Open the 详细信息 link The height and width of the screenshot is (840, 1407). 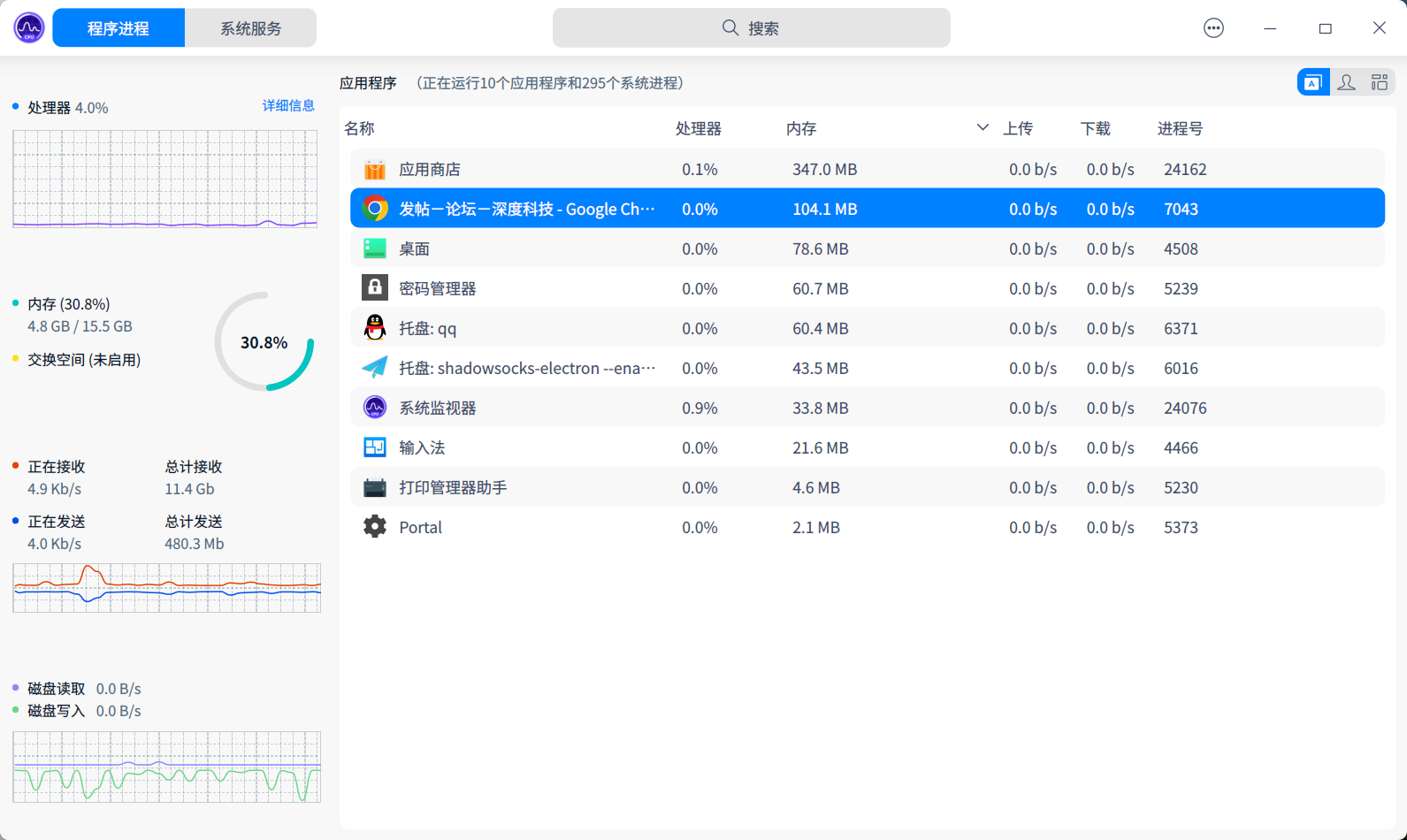pos(288,106)
